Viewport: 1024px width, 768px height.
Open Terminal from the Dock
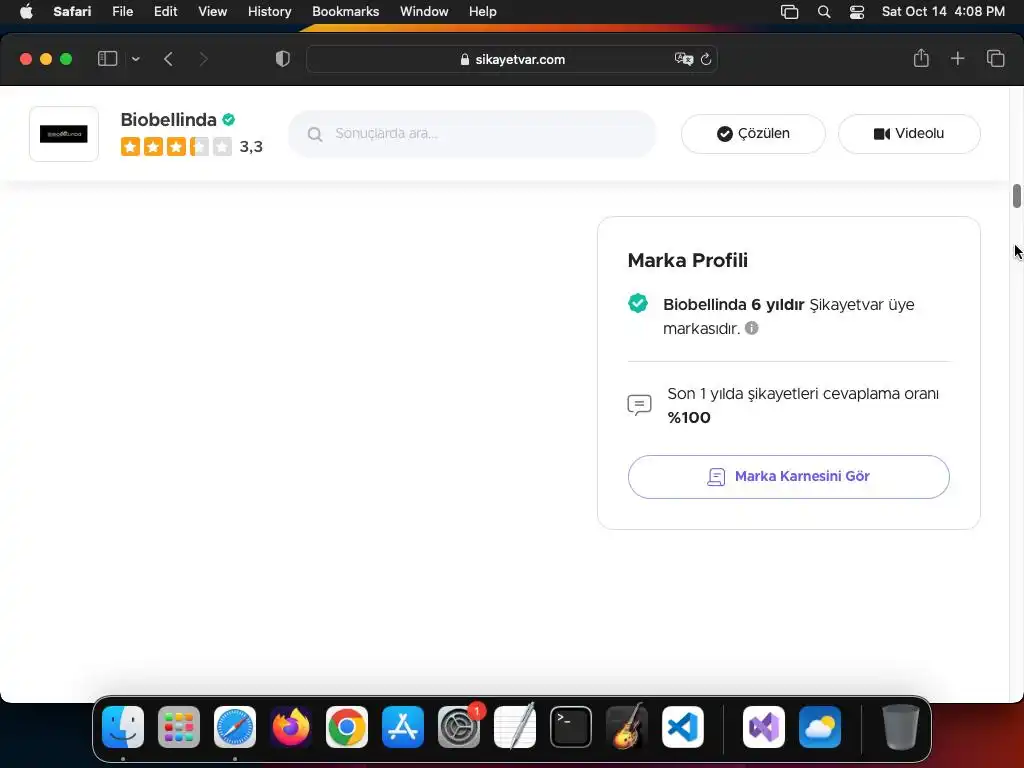click(571, 727)
